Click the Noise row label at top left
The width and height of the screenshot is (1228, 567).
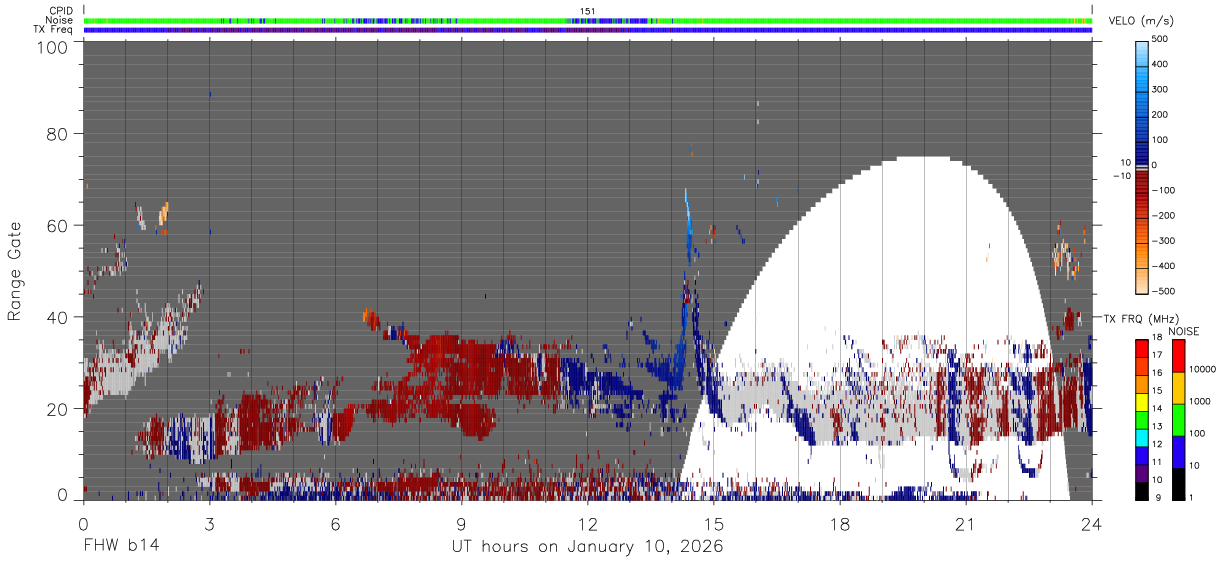click(x=60, y=20)
